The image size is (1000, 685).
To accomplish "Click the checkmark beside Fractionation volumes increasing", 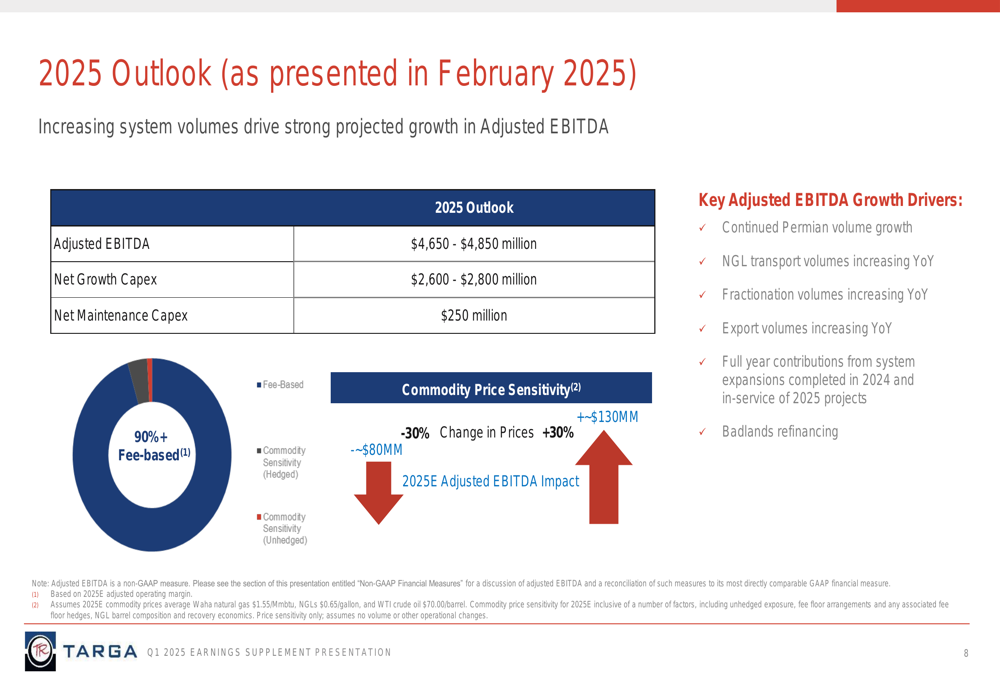I will (x=702, y=295).
